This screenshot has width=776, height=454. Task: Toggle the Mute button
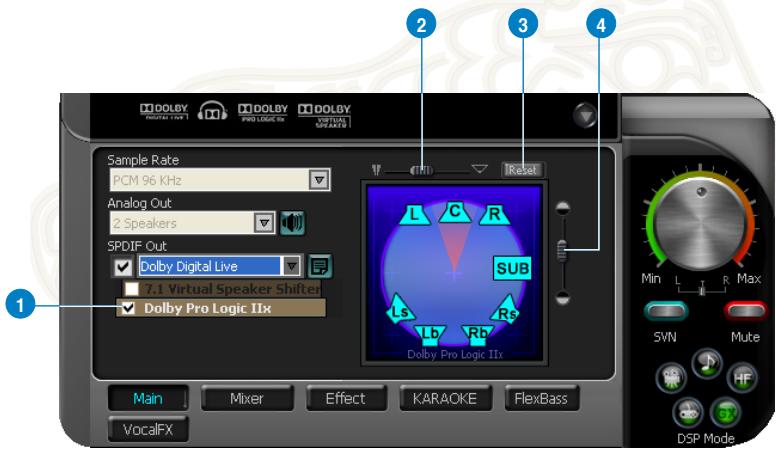click(745, 312)
